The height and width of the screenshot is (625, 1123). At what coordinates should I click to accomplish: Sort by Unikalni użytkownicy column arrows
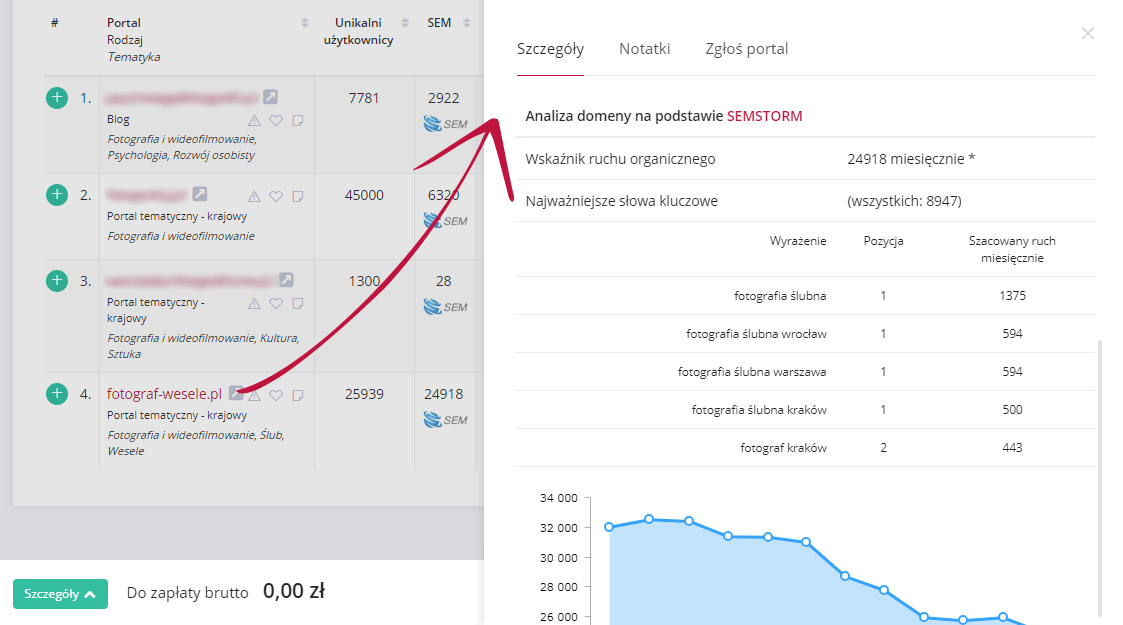coord(405,23)
